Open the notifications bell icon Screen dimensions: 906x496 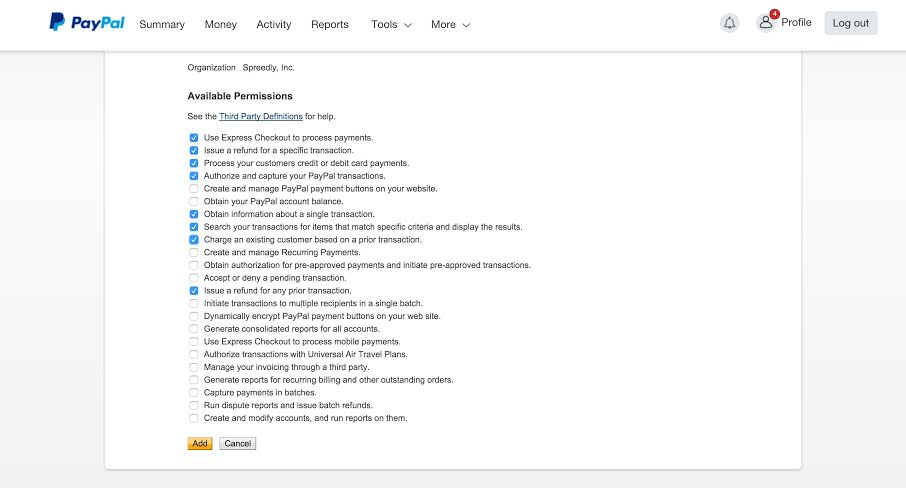pos(730,23)
